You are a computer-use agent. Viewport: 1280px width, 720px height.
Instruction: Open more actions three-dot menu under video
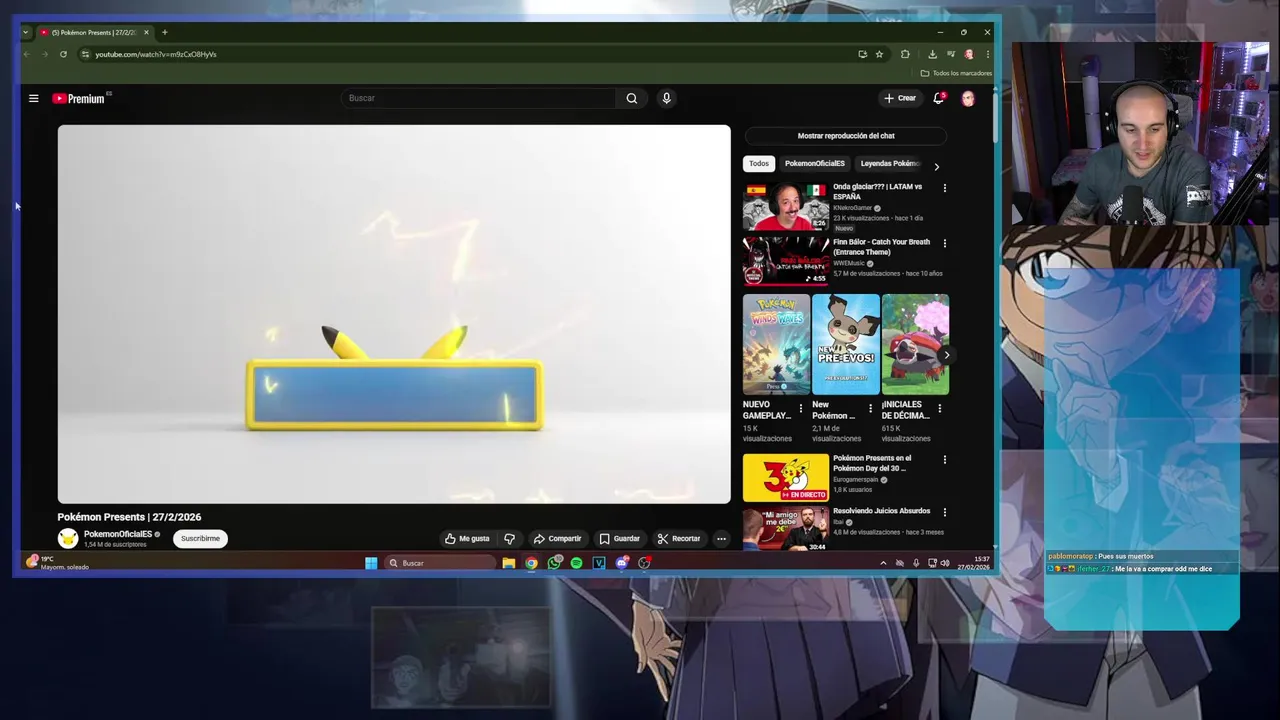click(721, 539)
